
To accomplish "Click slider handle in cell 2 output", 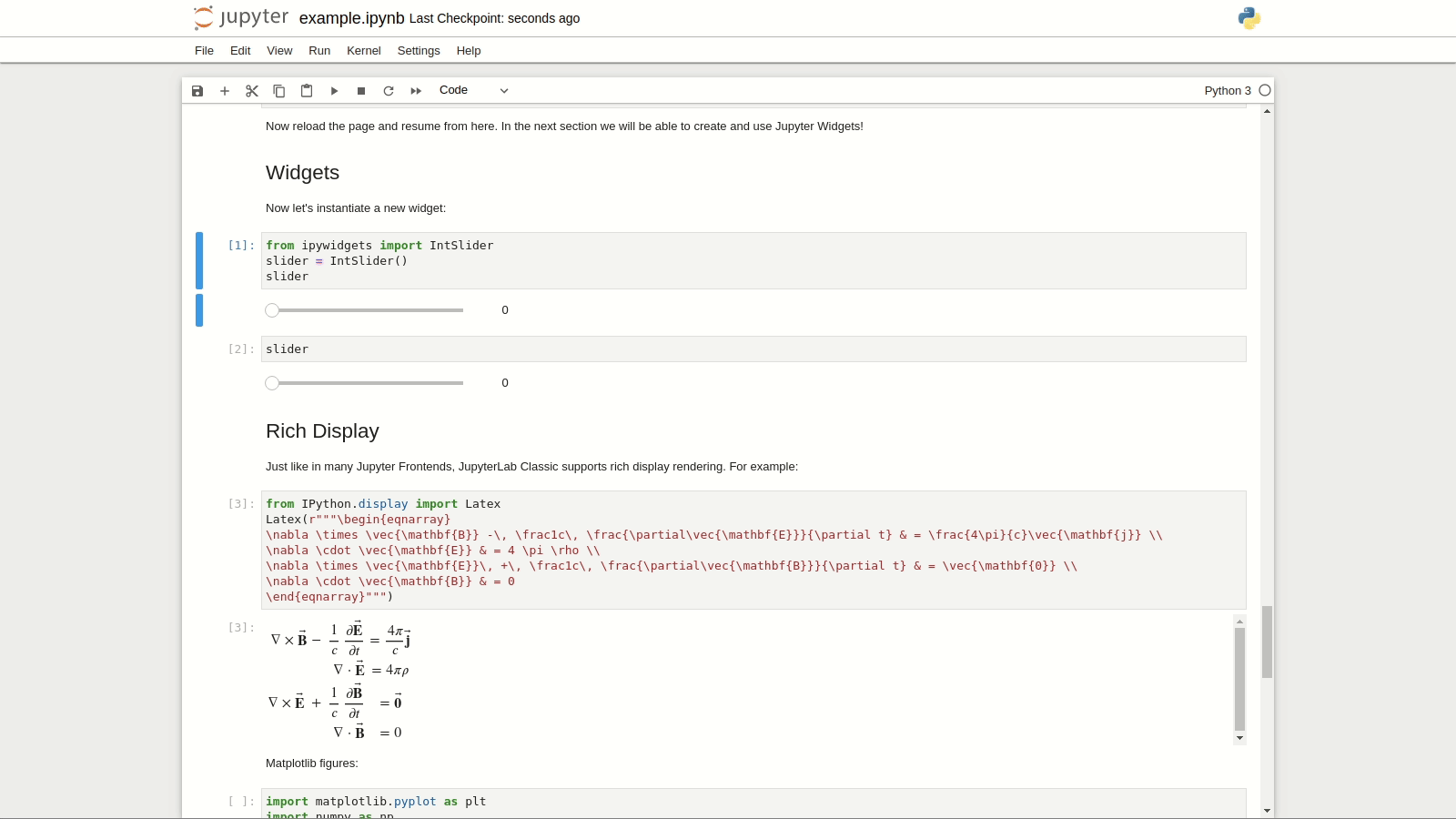I will (x=272, y=383).
